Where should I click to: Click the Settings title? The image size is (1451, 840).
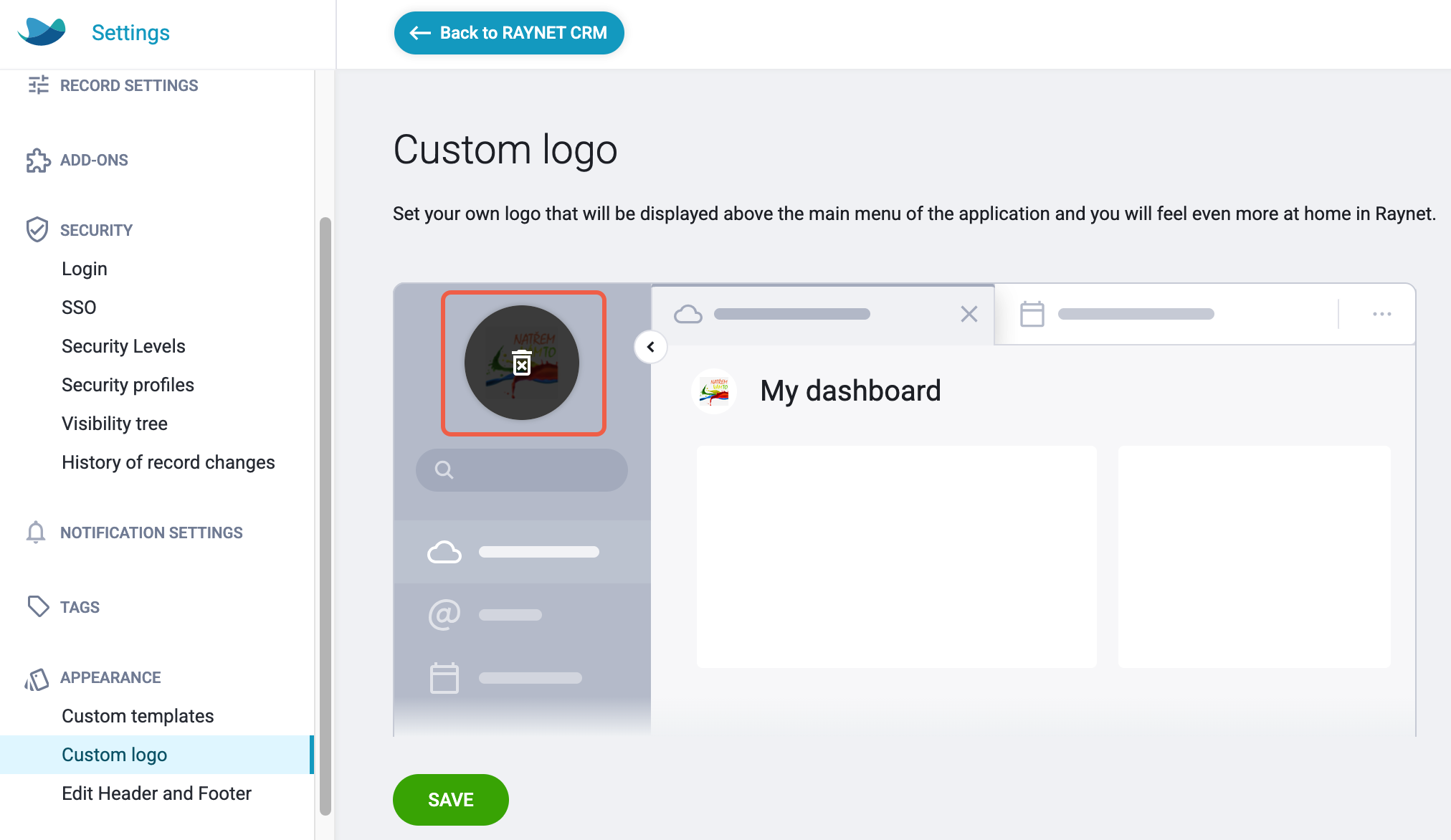tap(130, 32)
